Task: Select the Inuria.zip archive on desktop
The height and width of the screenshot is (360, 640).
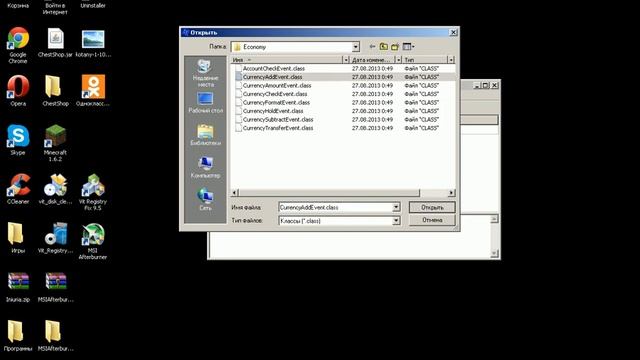Action: coord(18,287)
